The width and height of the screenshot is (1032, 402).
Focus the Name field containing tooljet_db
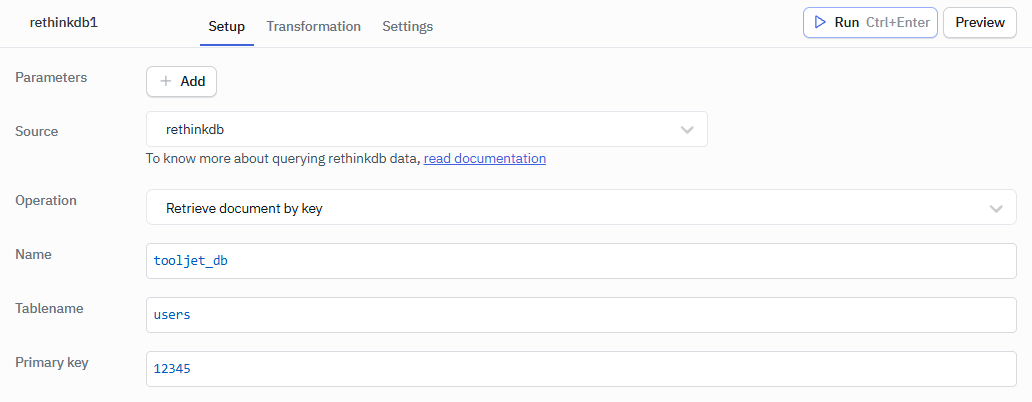580,261
